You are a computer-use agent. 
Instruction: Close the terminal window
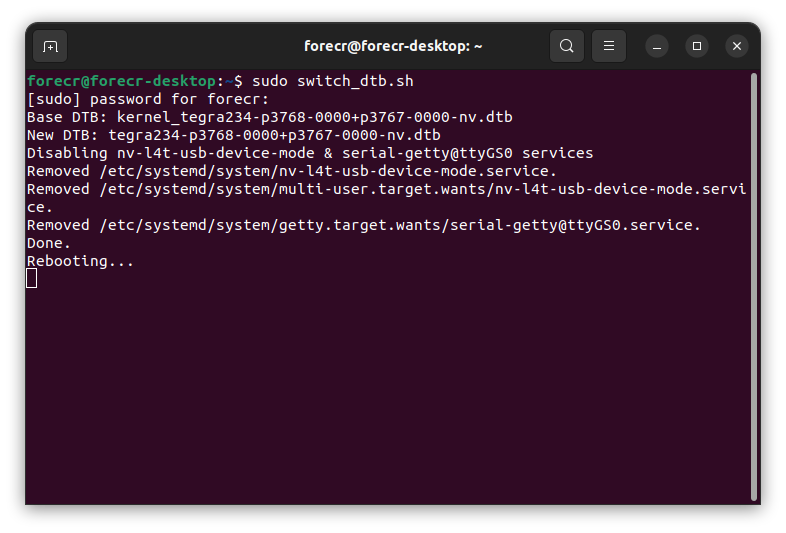click(737, 46)
